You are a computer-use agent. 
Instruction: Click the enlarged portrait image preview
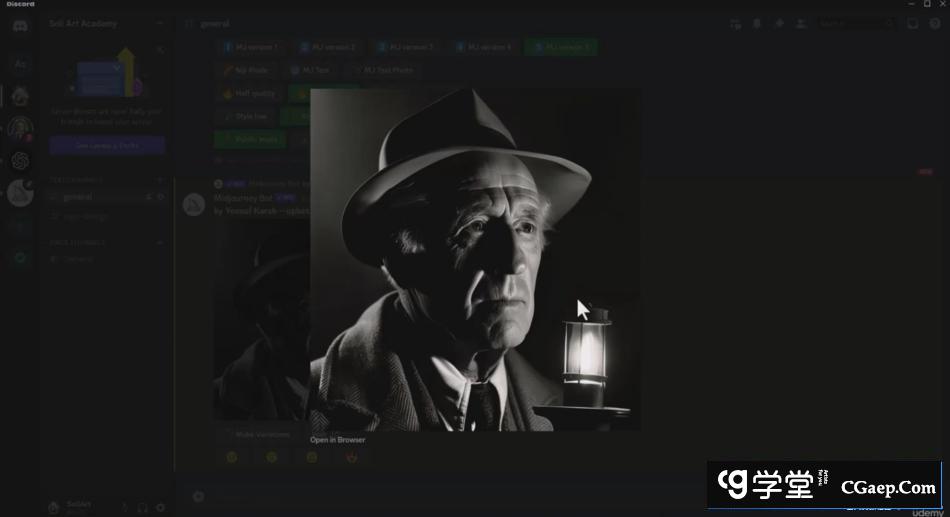475,260
